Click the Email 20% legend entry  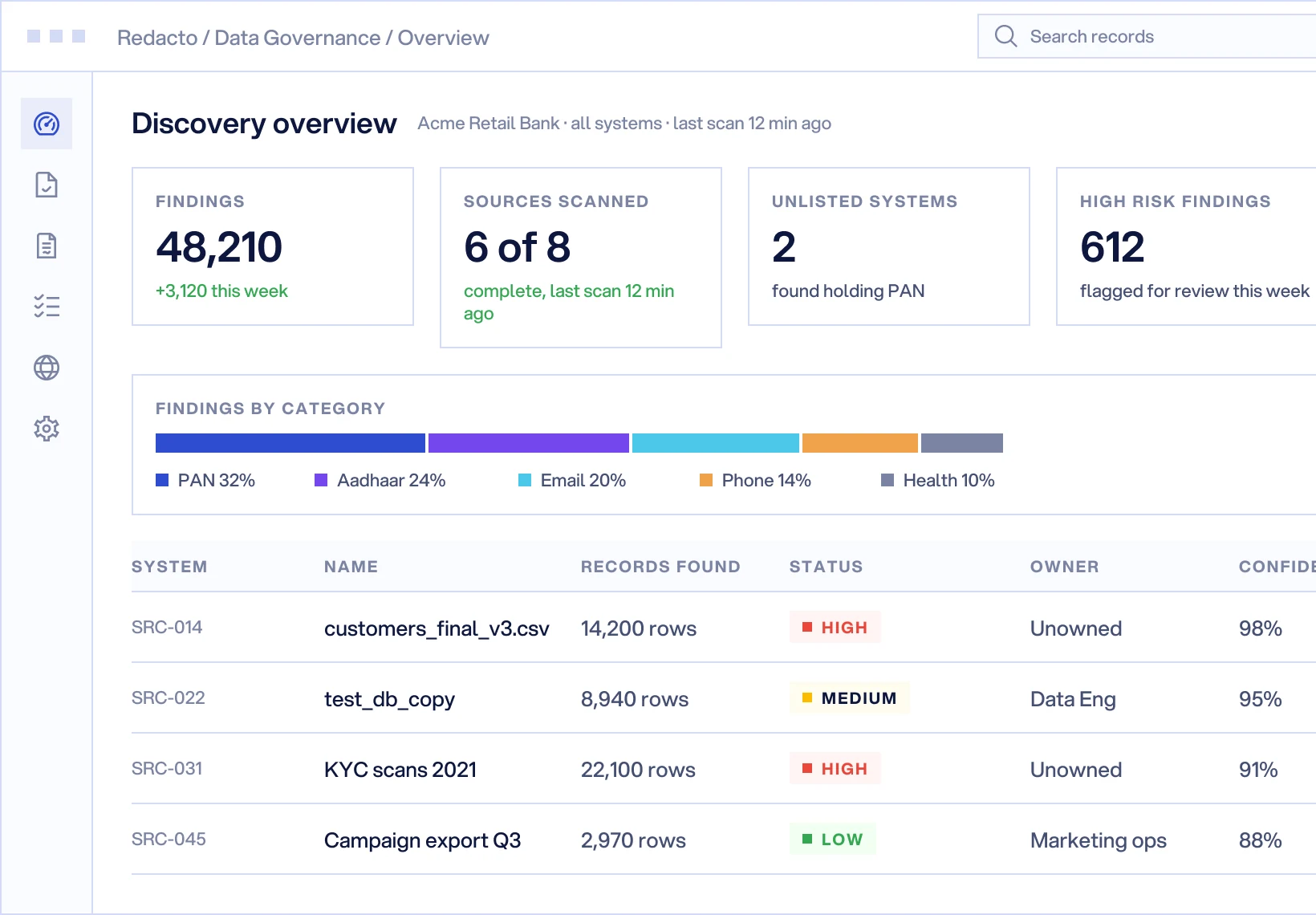pos(572,480)
